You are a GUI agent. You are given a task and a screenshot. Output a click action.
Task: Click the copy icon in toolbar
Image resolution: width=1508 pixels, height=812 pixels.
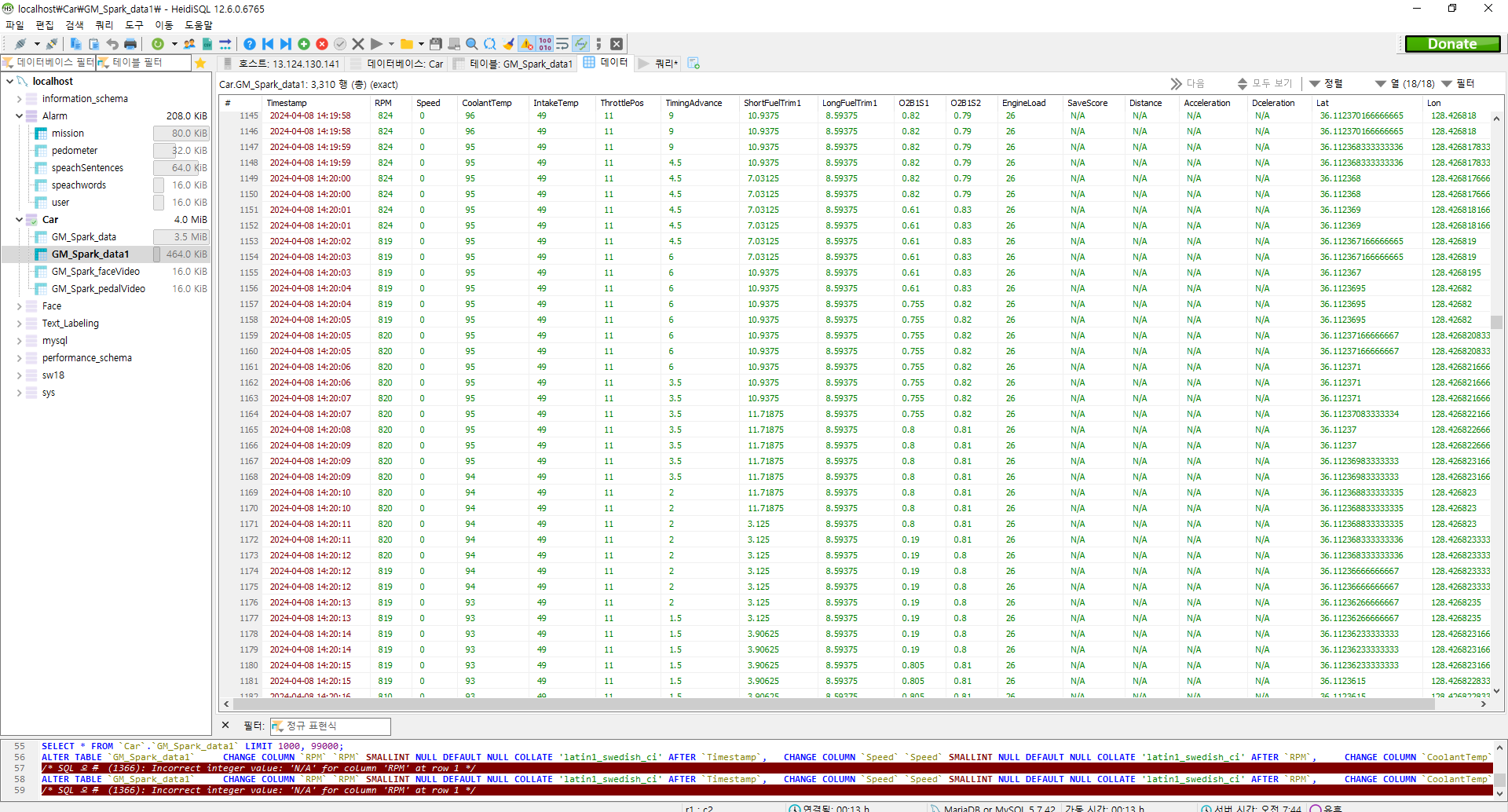point(76,44)
